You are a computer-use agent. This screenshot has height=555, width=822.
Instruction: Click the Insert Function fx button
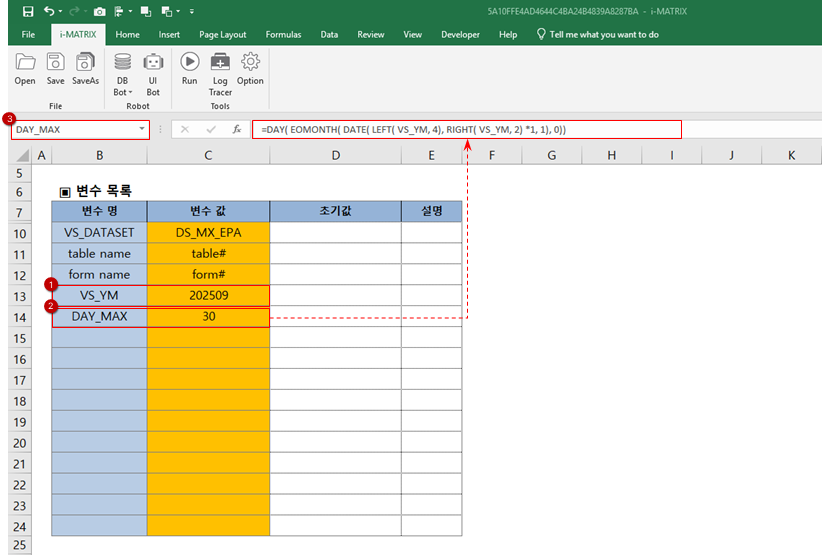237,130
